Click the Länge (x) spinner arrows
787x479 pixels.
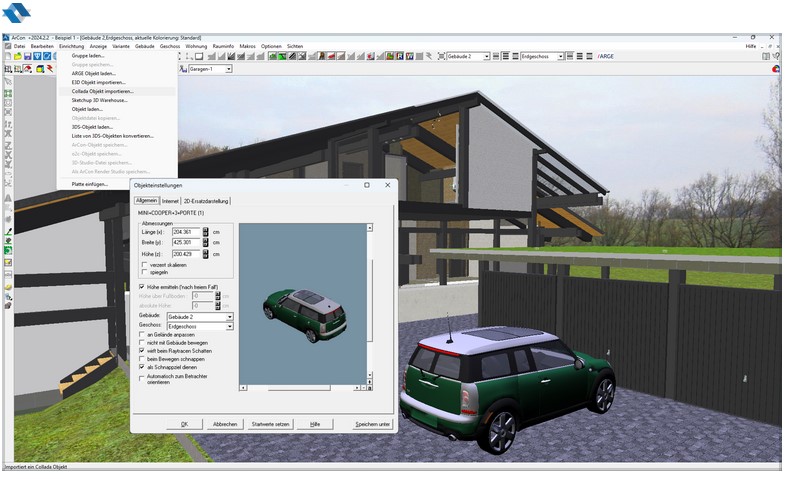[x=205, y=232]
